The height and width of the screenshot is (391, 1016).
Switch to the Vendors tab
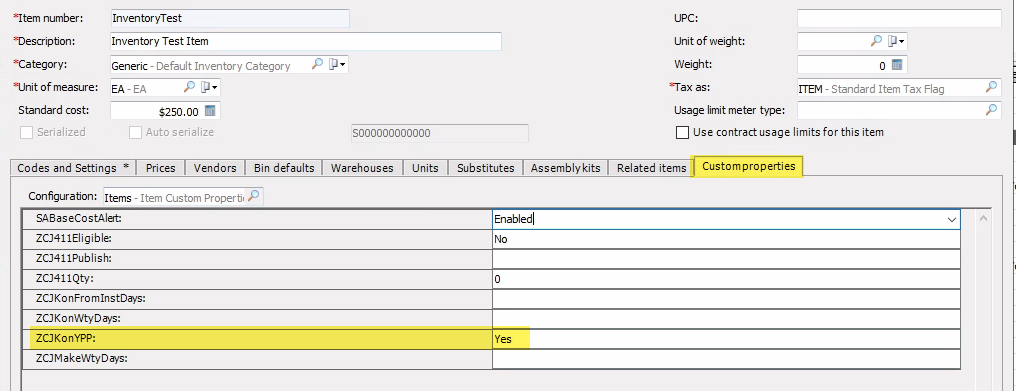pyautogui.click(x=215, y=168)
